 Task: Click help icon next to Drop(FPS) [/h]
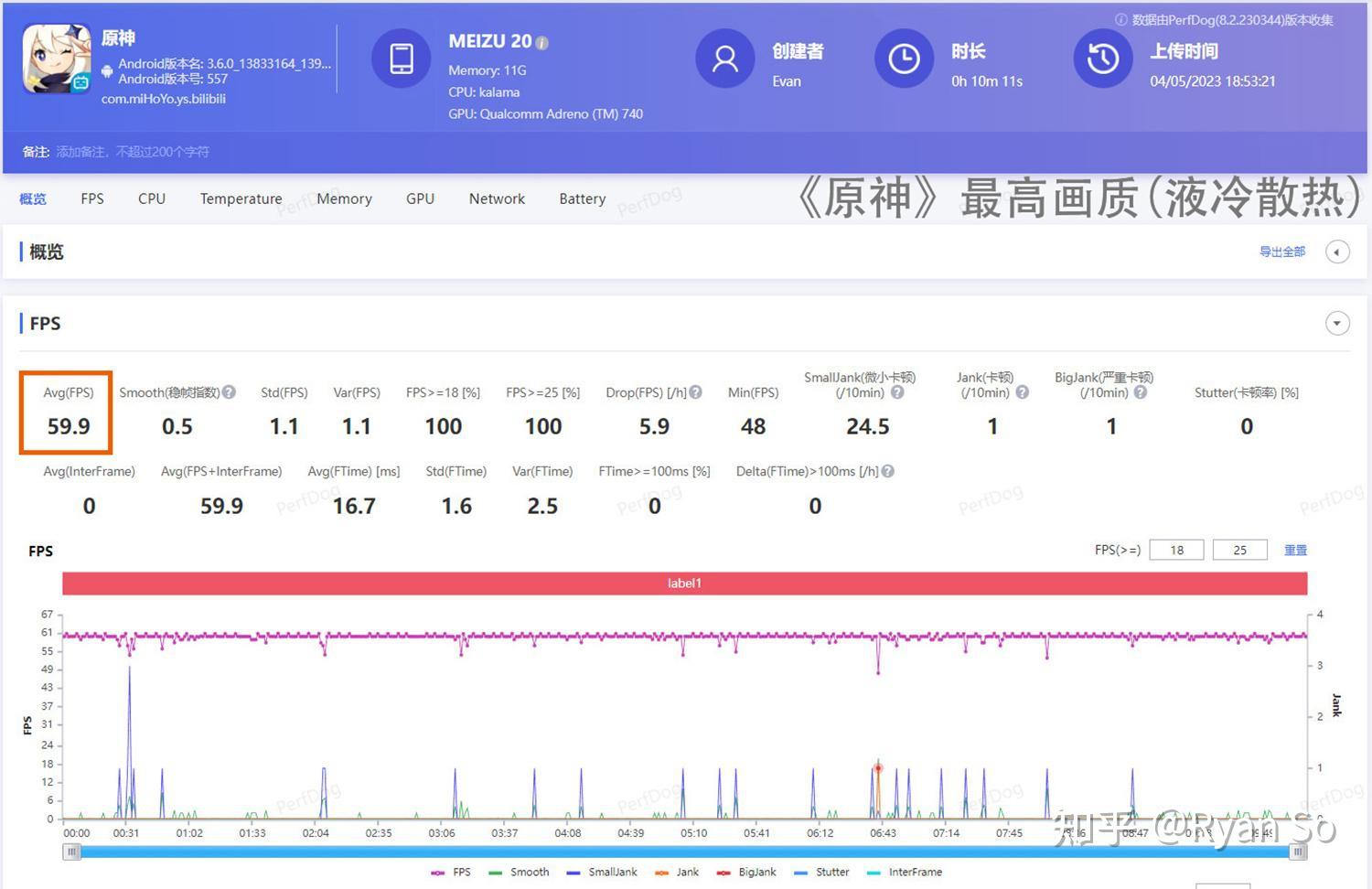pos(696,391)
